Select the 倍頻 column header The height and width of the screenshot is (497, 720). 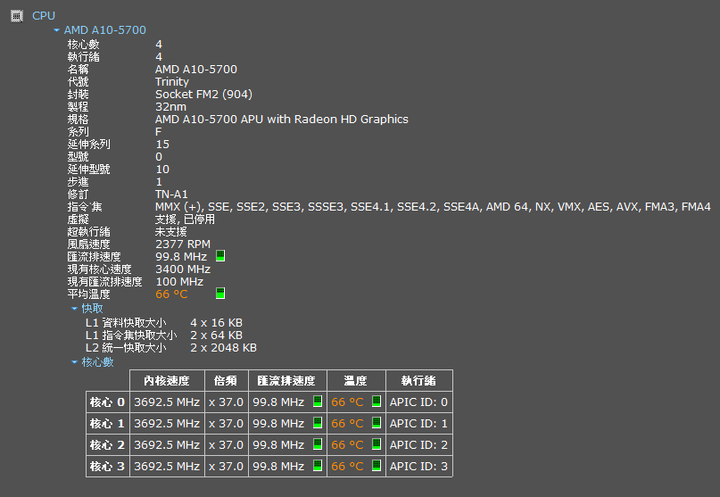point(226,381)
